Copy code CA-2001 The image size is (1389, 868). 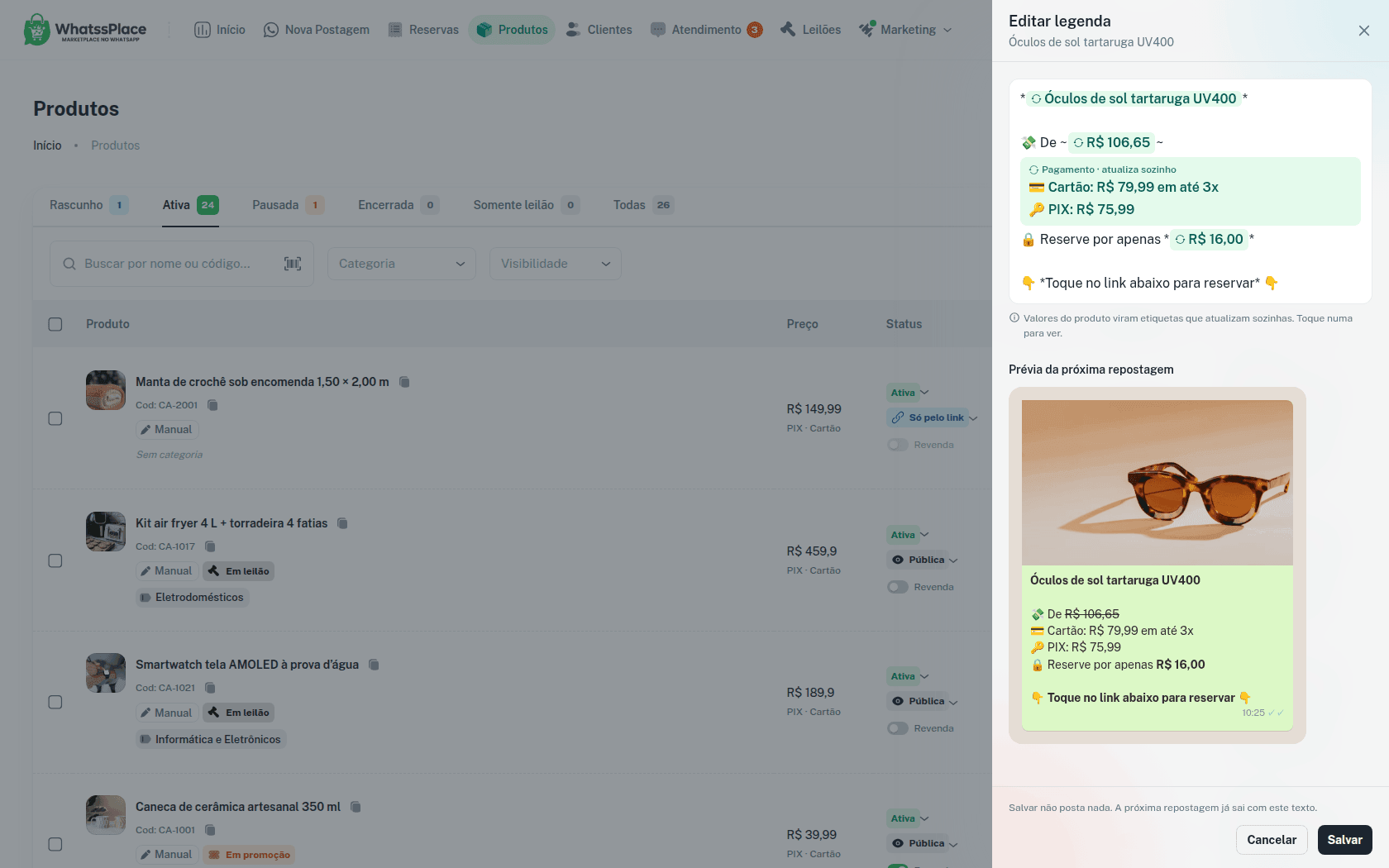point(212,405)
